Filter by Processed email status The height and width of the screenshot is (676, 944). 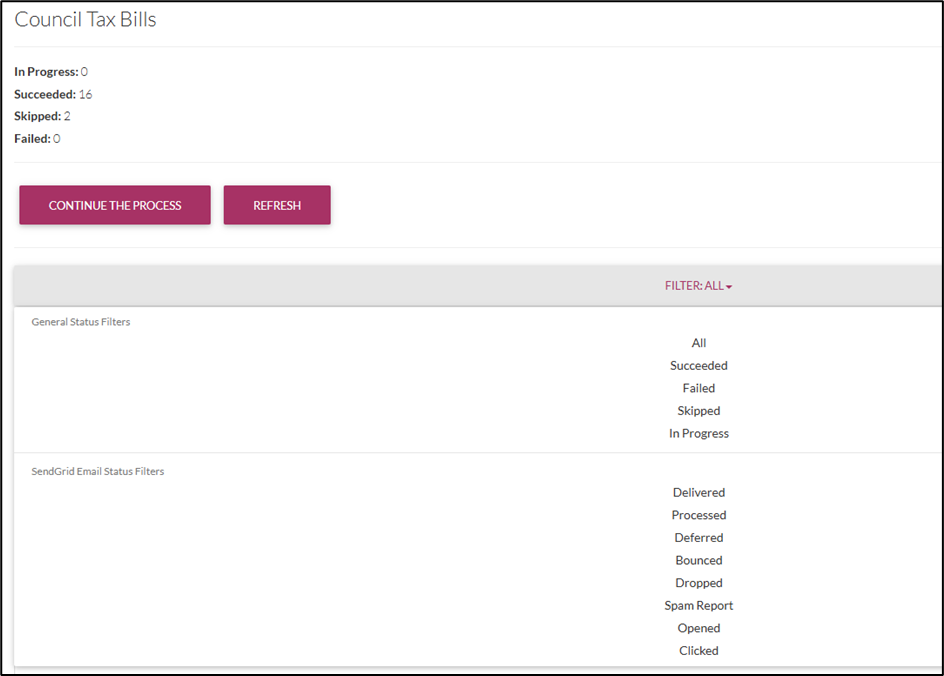(x=698, y=515)
